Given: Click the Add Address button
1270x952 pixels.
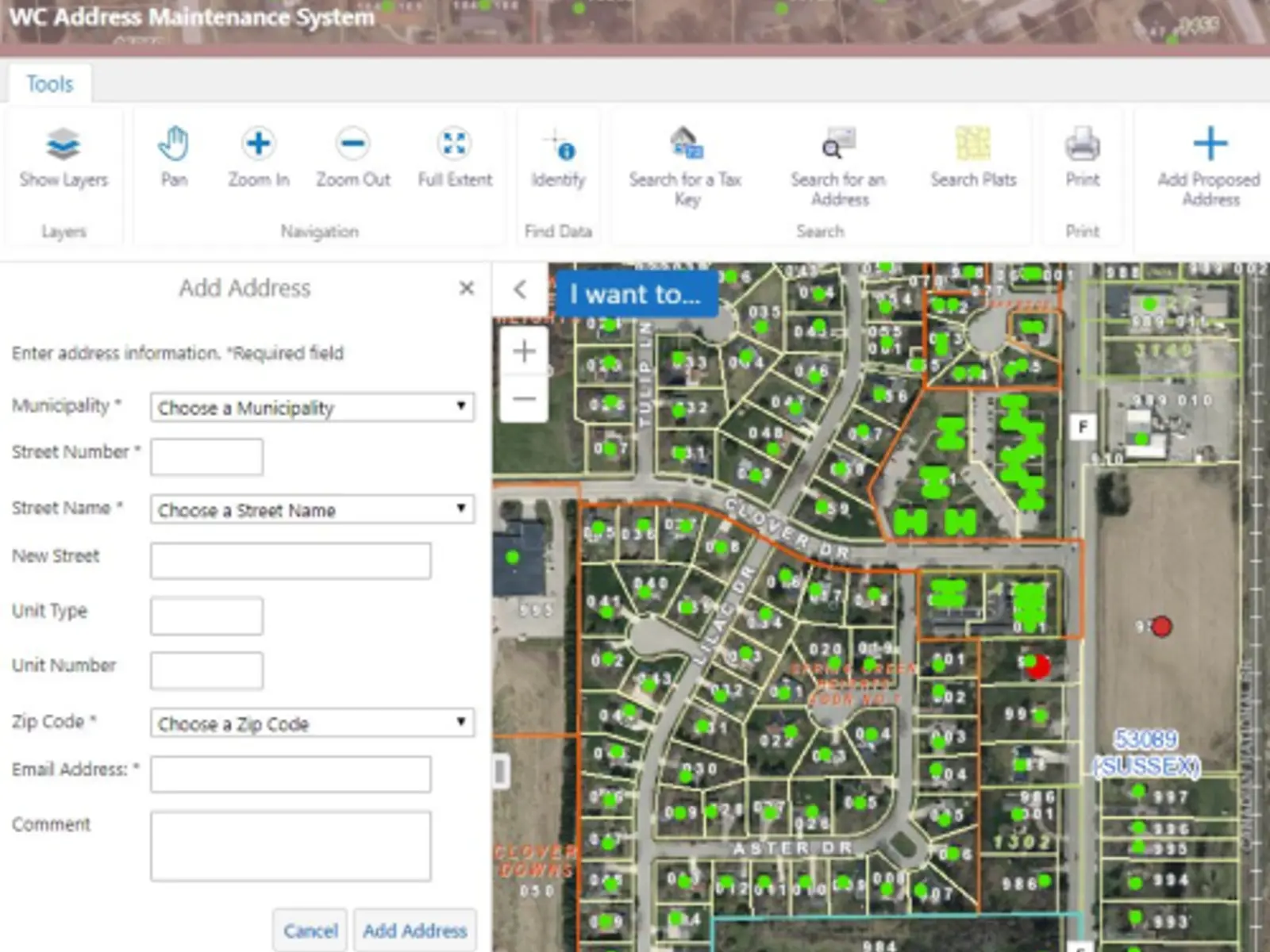Looking at the screenshot, I should coord(415,930).
